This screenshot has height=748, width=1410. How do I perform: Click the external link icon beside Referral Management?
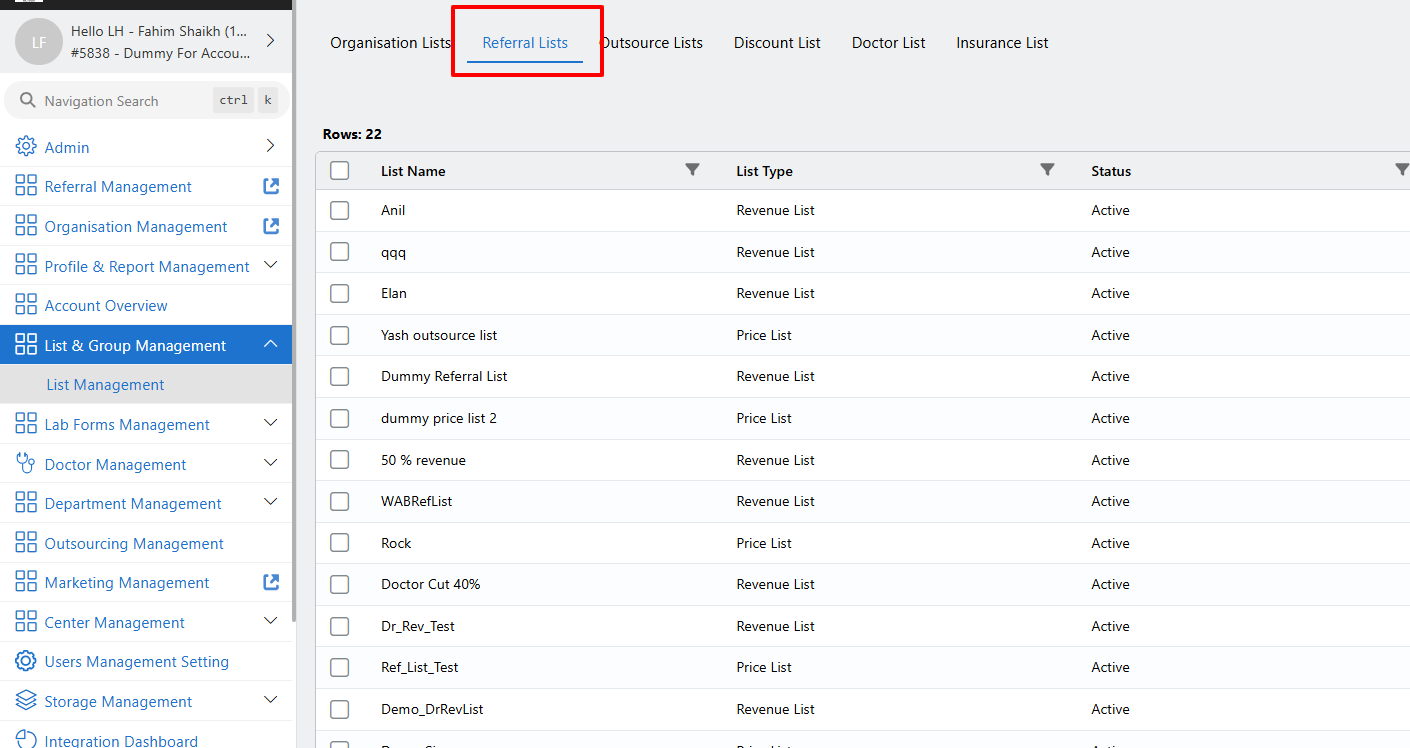point(271,186)
